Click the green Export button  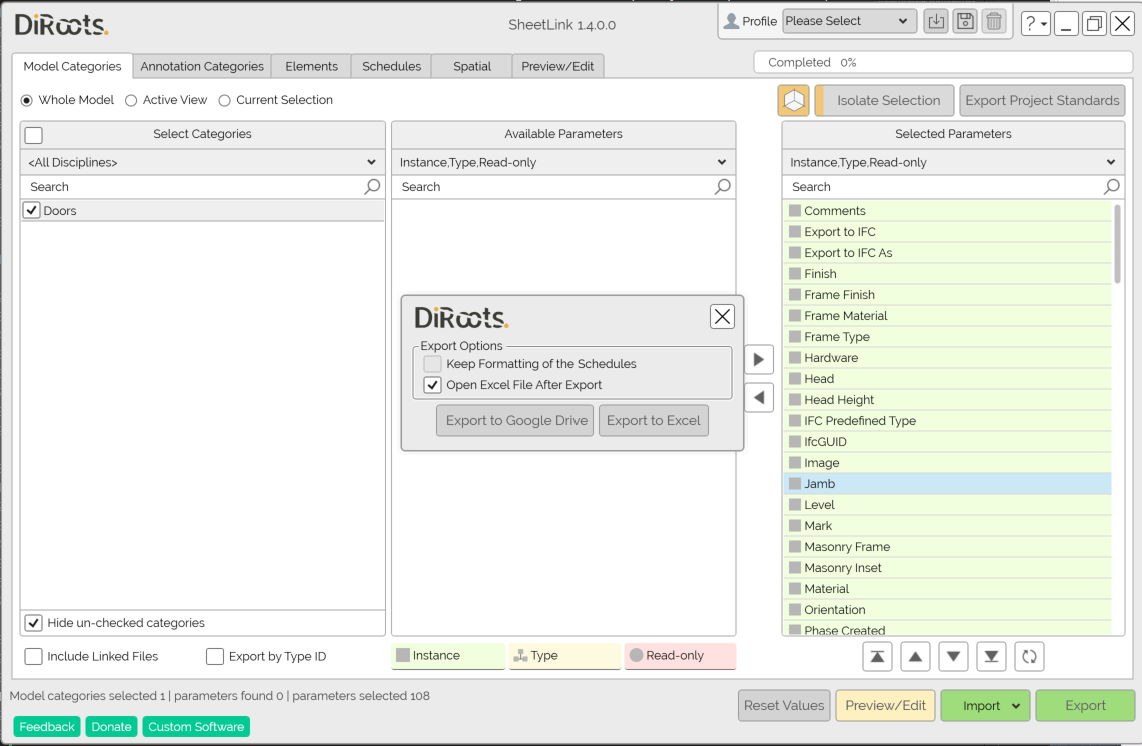coord(1084,705)
